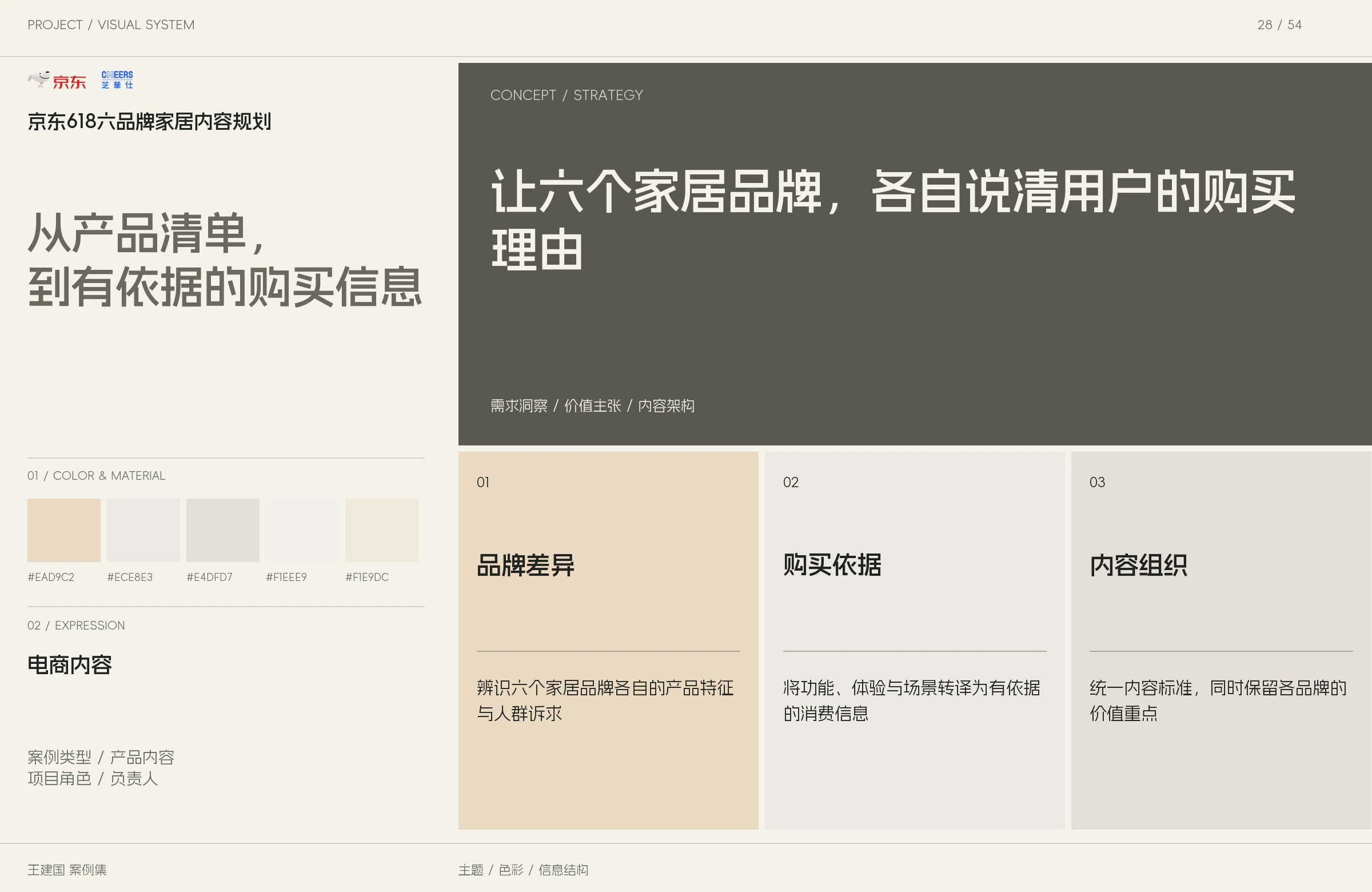Click the 02 / EXPRESSION heading
Image resolution: width=1372 pixels, height=892 pixels.
point(76,626)
